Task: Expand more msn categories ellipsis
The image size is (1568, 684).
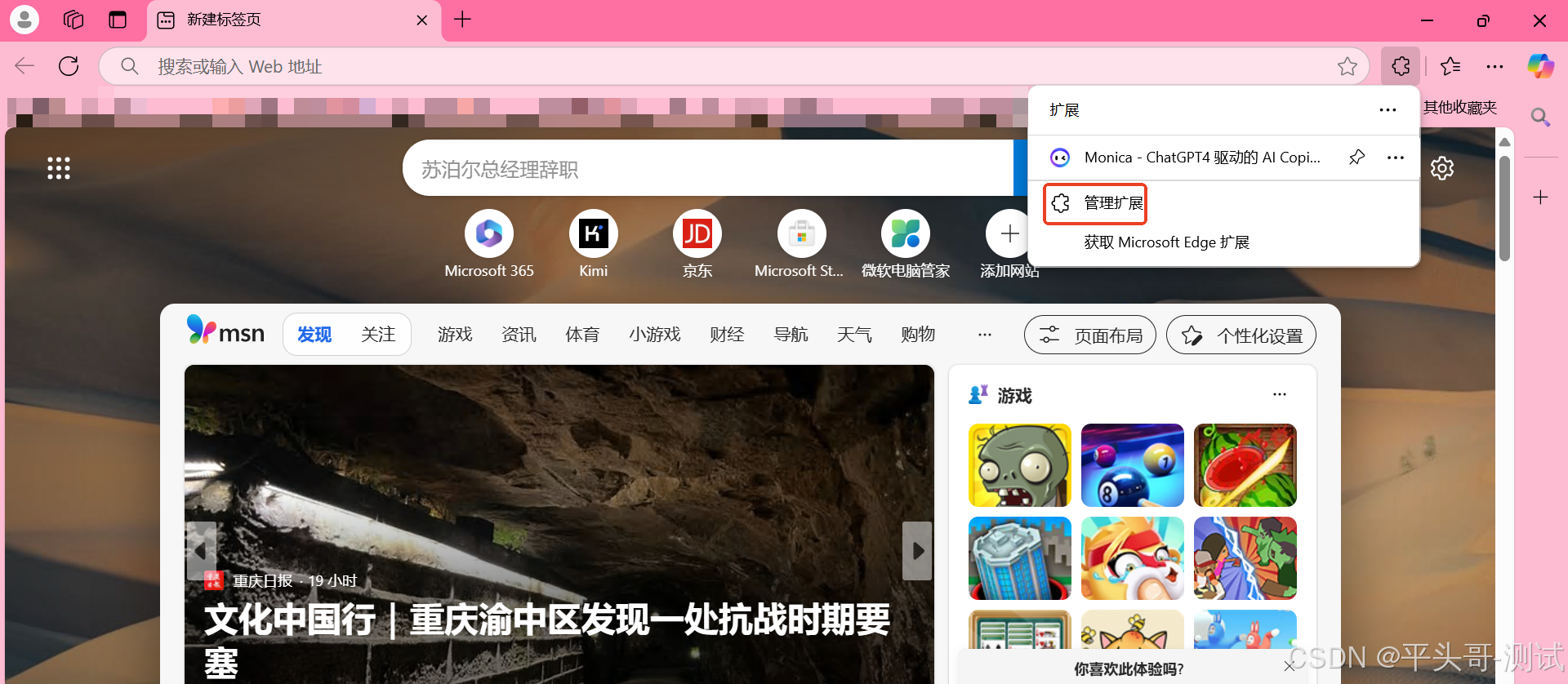Action: pyautogui.click(x=985, y=335)
